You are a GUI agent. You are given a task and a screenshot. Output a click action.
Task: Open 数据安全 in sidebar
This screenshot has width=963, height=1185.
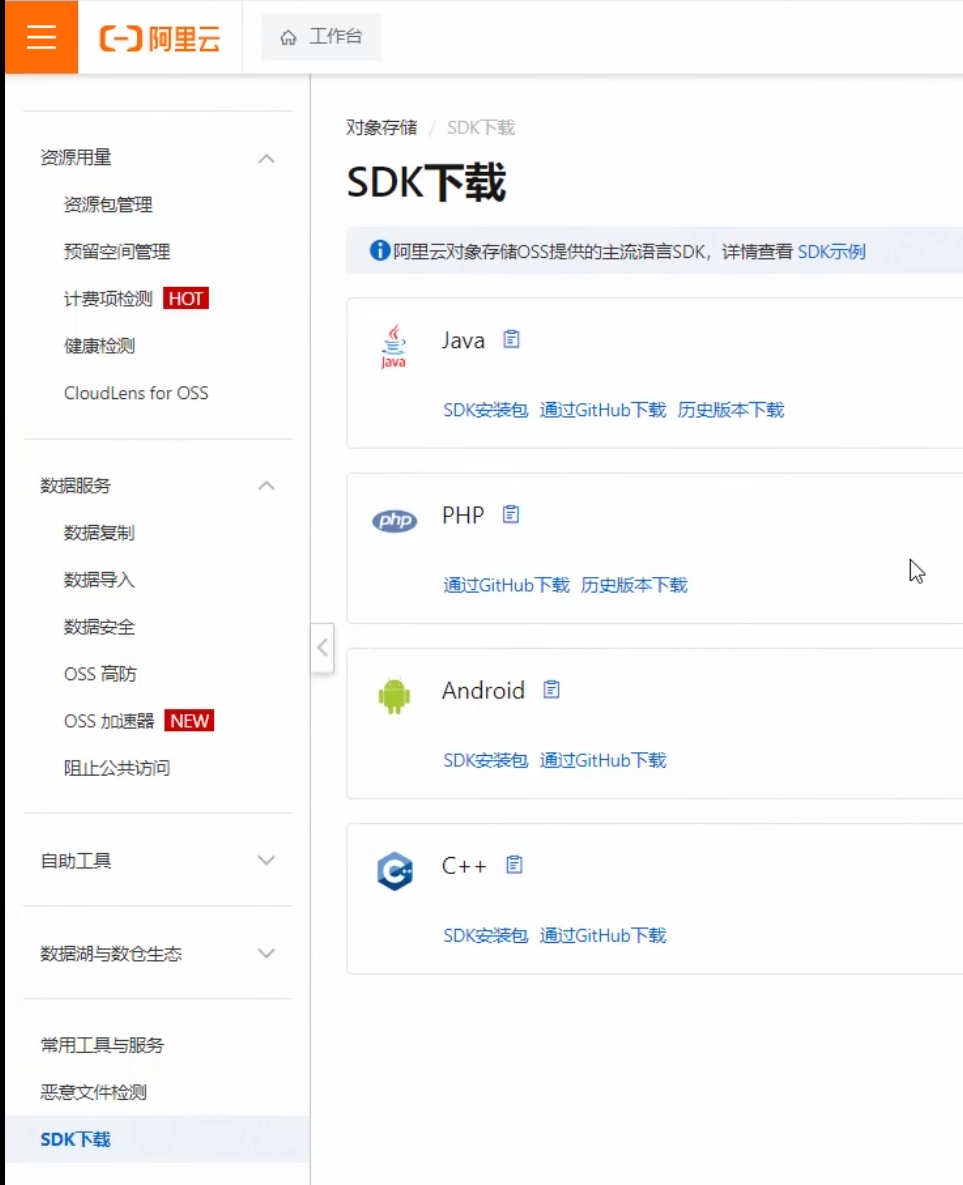coord(100,627)
